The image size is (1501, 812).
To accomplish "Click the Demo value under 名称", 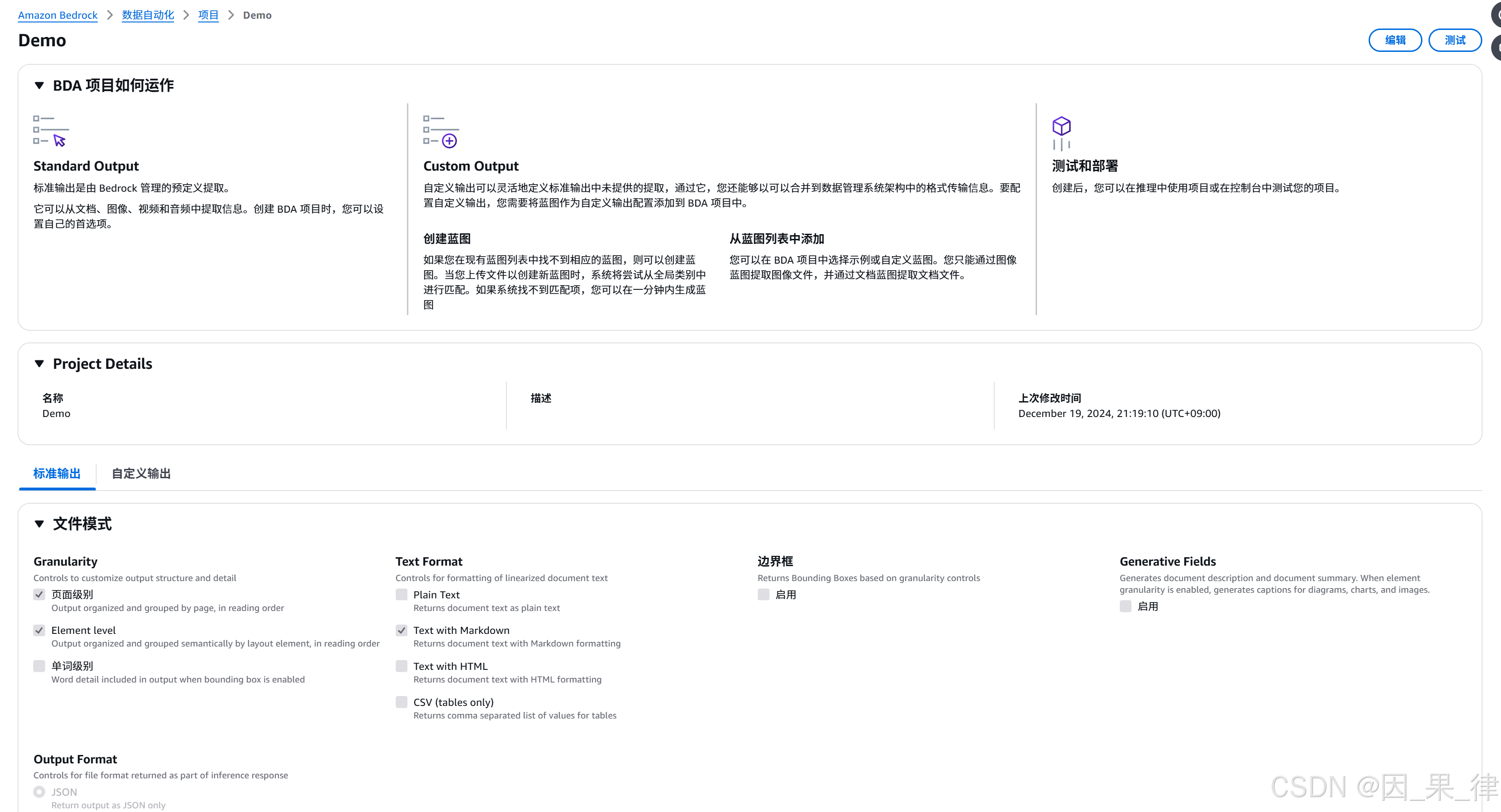I will point(57,414).
